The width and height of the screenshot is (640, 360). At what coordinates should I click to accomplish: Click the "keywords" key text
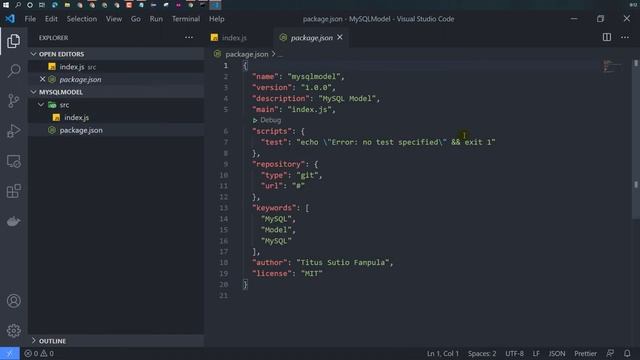[x=274, y=208]
